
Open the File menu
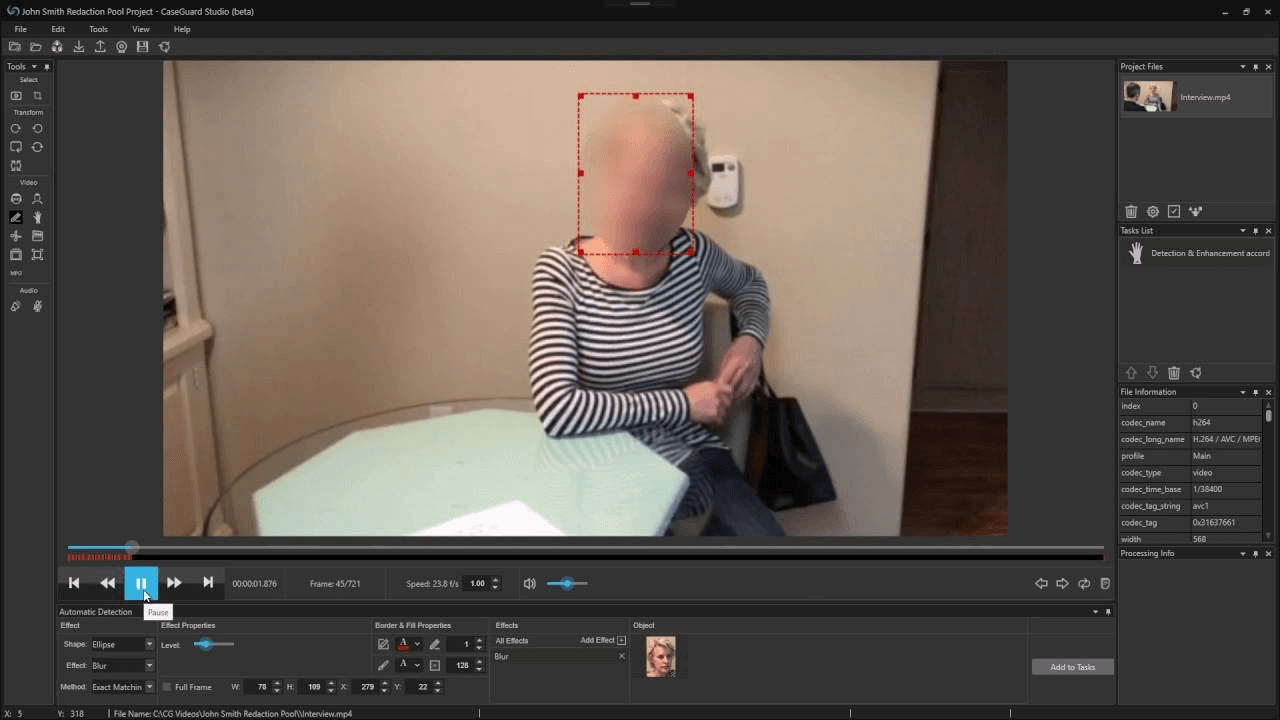pyautogui.click(x=20, y=29)
